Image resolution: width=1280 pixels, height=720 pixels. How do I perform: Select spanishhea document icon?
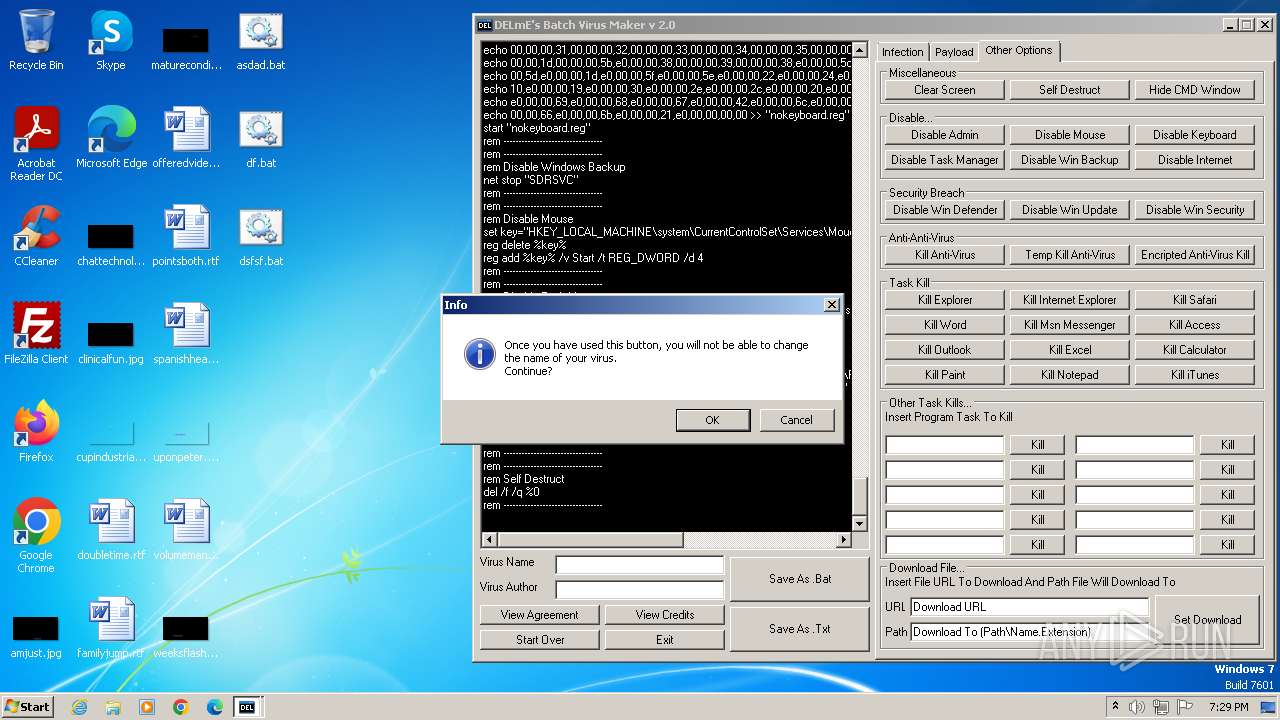186,334
